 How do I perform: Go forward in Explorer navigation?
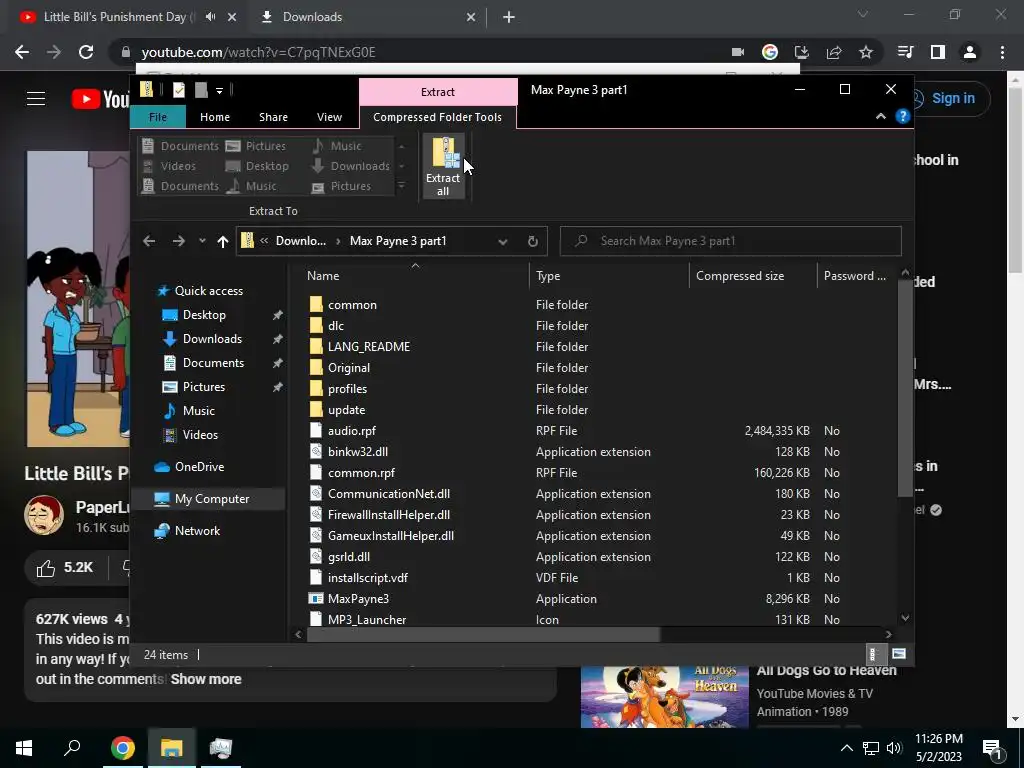pyautogui.click(x=178, y=241)
